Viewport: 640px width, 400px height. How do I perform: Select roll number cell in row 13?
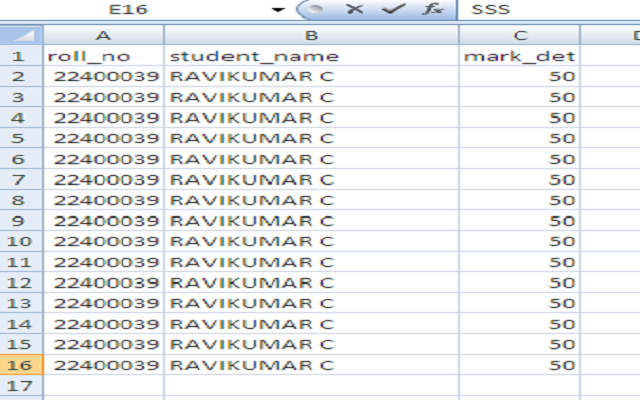click(x=104, y=303)
